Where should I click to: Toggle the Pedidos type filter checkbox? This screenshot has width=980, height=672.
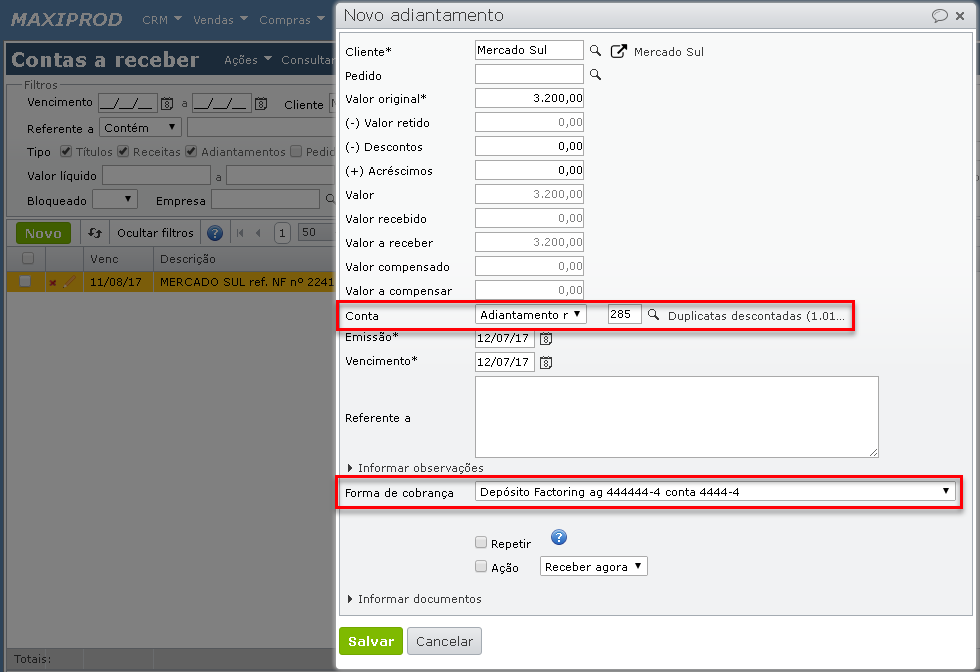pos(296,151)
